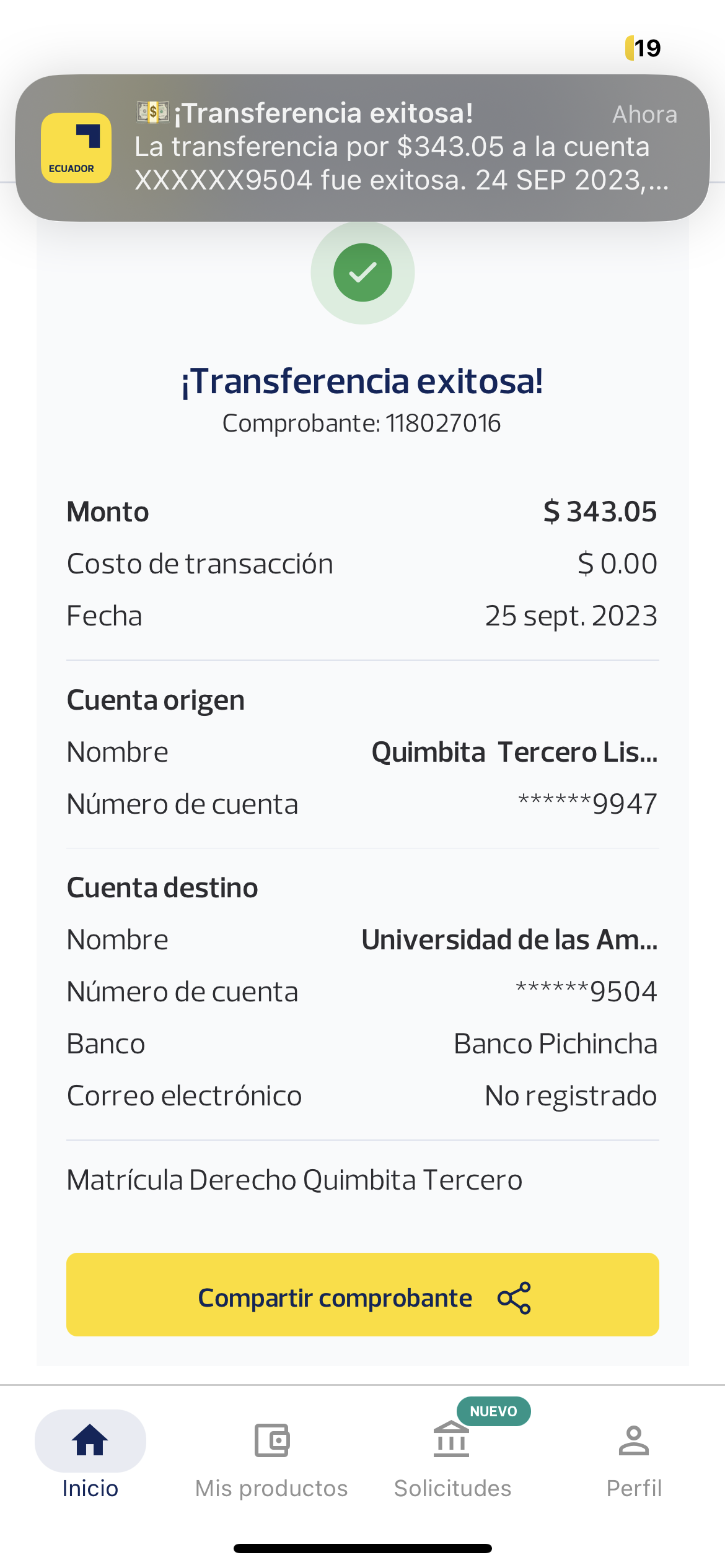Tap the share icon on yellow button
This screenshot has width=725, height=1568.
point(514,1297)
